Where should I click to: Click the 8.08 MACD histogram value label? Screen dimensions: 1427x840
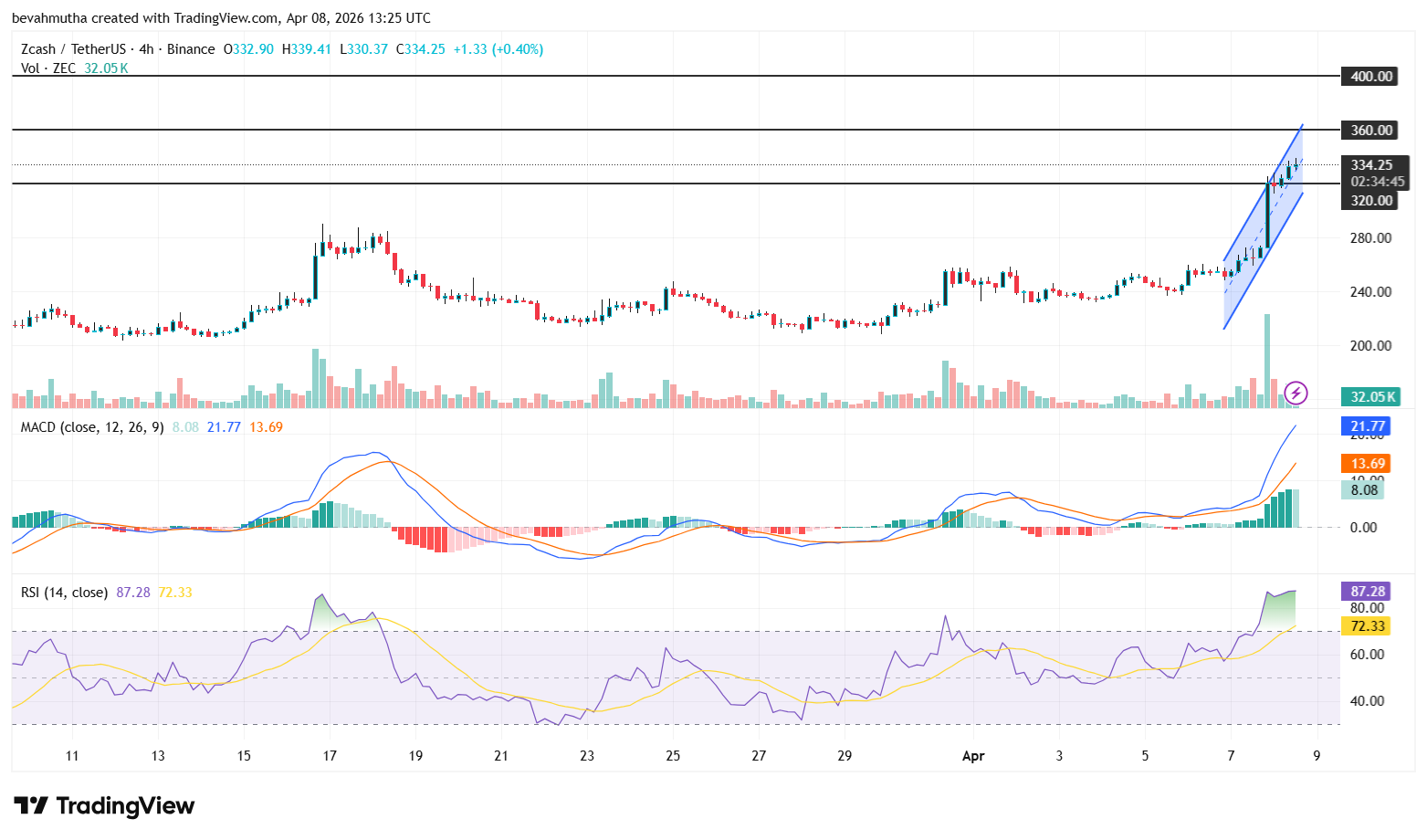[x=1363, y=490]
